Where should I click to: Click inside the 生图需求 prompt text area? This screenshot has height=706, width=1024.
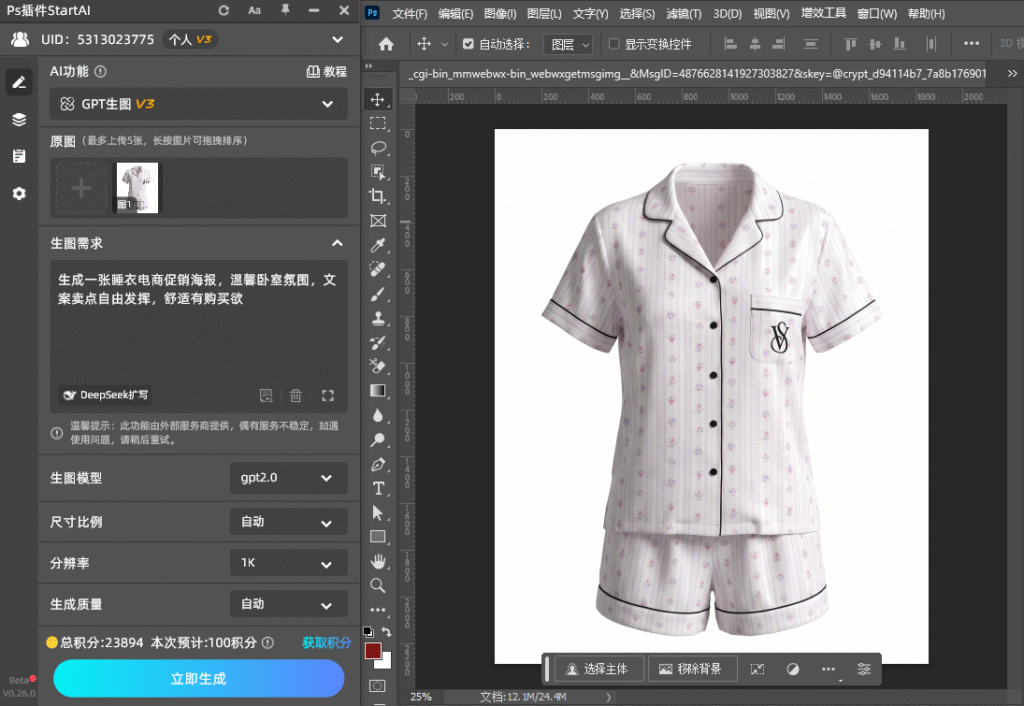pyautogui.click(x=199, y=327)
